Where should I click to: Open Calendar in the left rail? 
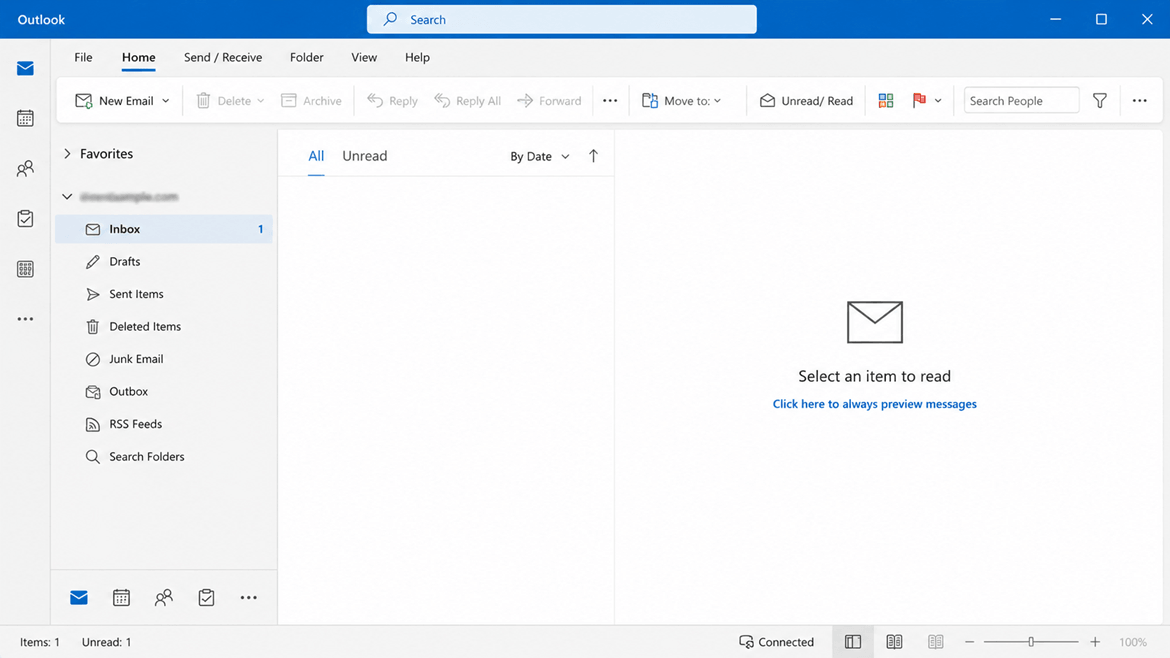[25, 118]
